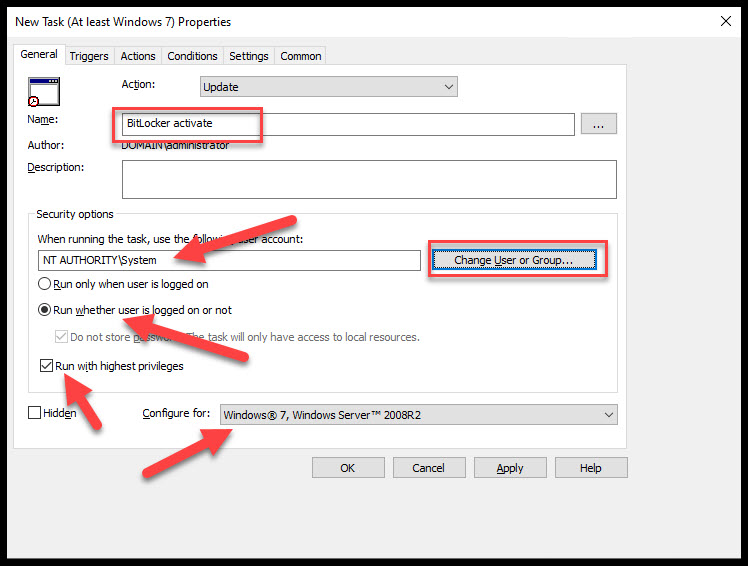Image resolution: width=748 pixels, height=566 pixels.
Task: Toggle the Do not store password checkbox
Action: click(61, 337)
